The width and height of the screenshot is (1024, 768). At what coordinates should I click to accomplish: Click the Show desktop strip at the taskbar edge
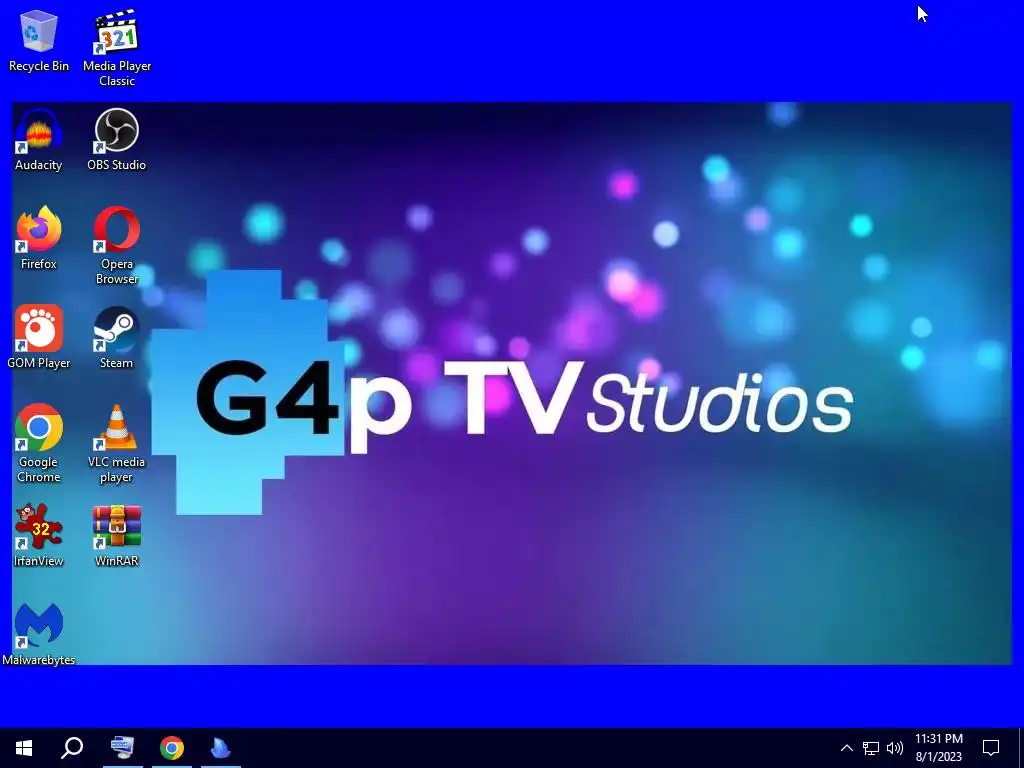tap(1021, 748)
